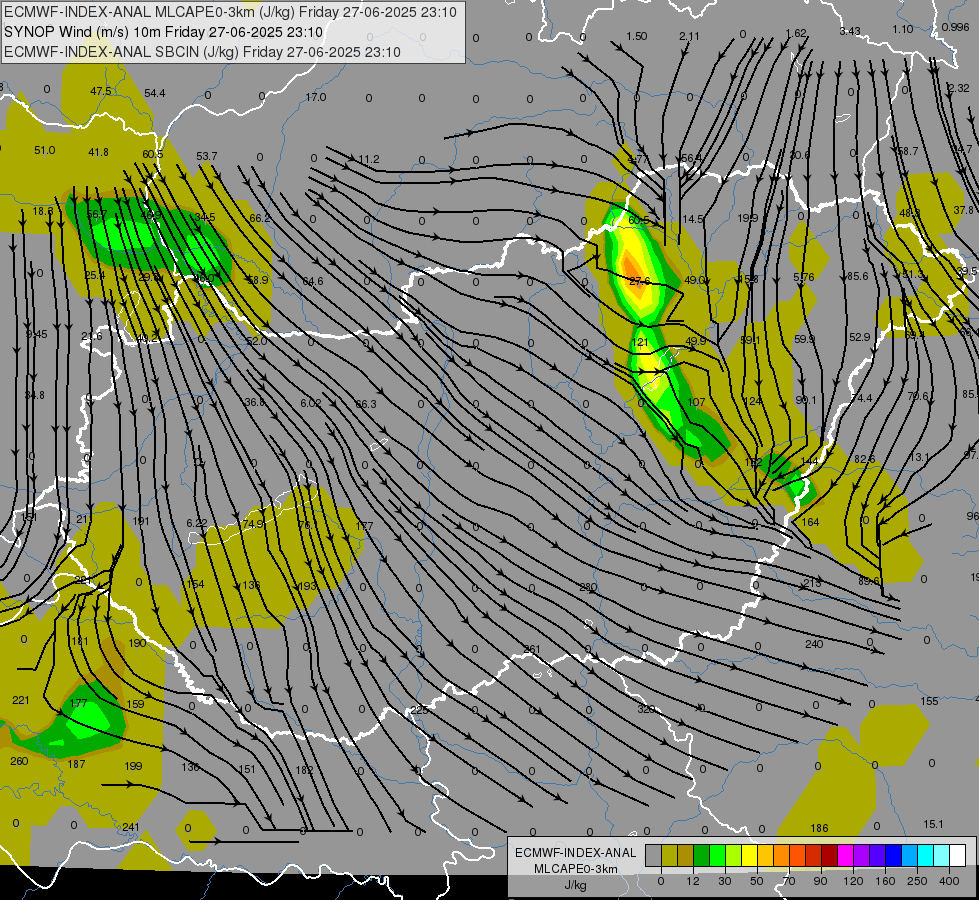Click the legend tick label 120

(853, 881)
